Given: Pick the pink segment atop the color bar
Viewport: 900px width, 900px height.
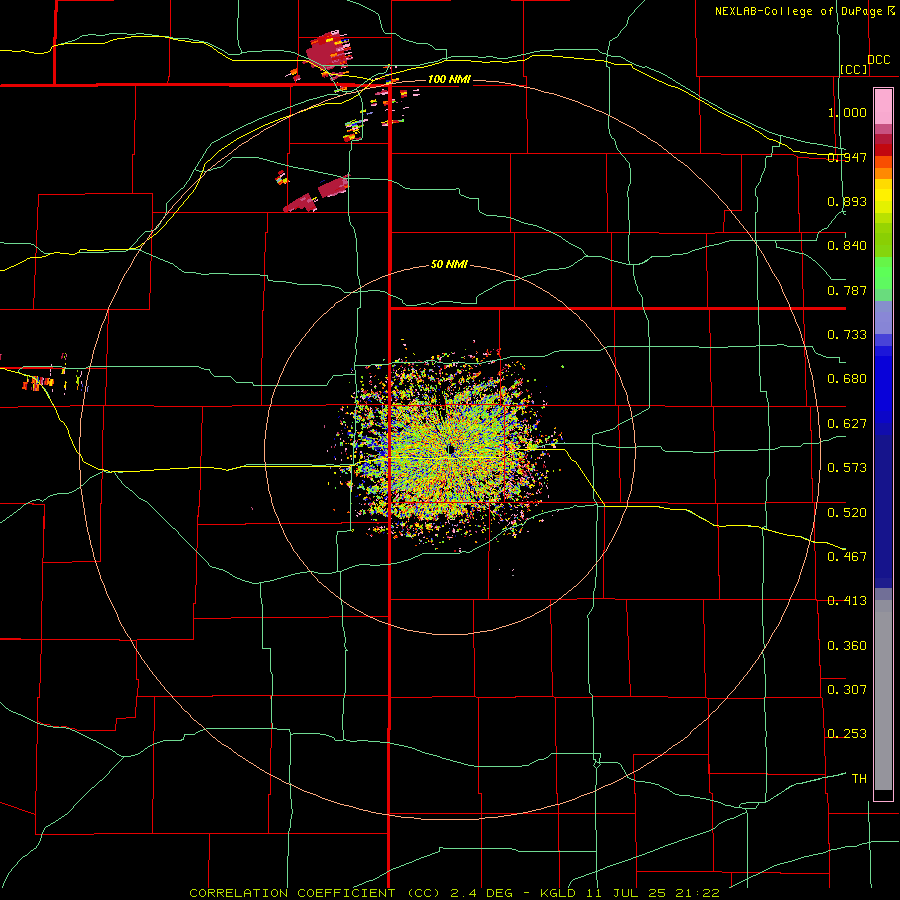Looking at the screenshot, I should click(883, 107).
